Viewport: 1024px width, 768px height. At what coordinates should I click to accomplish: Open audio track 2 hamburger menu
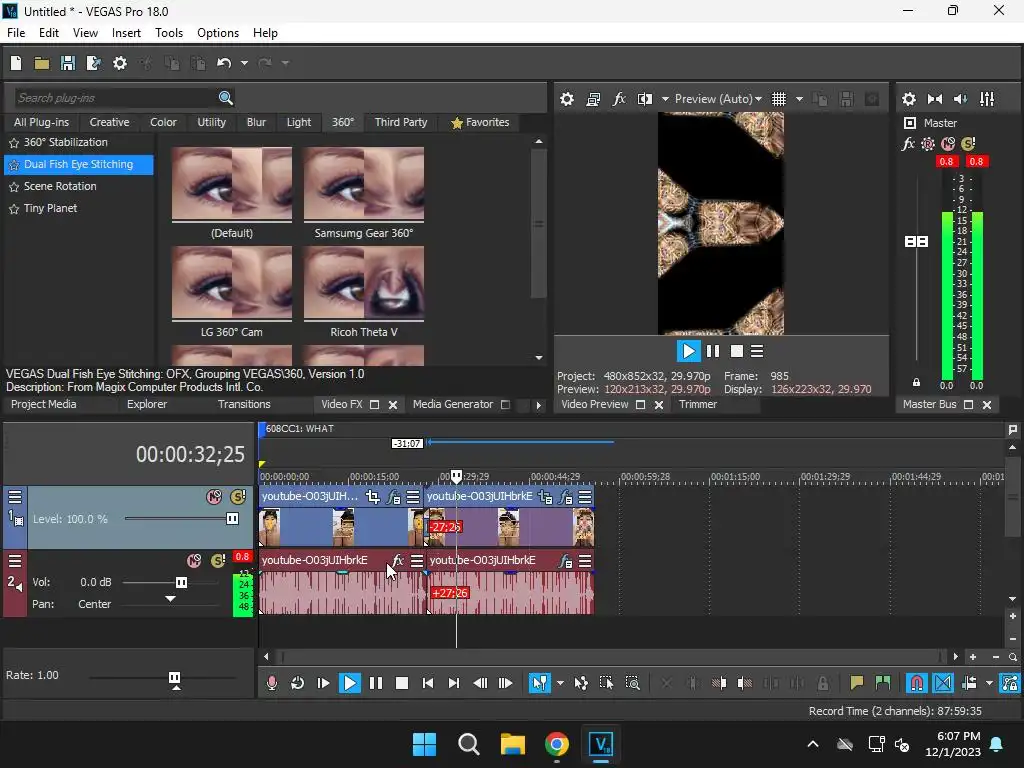(14, 560)
